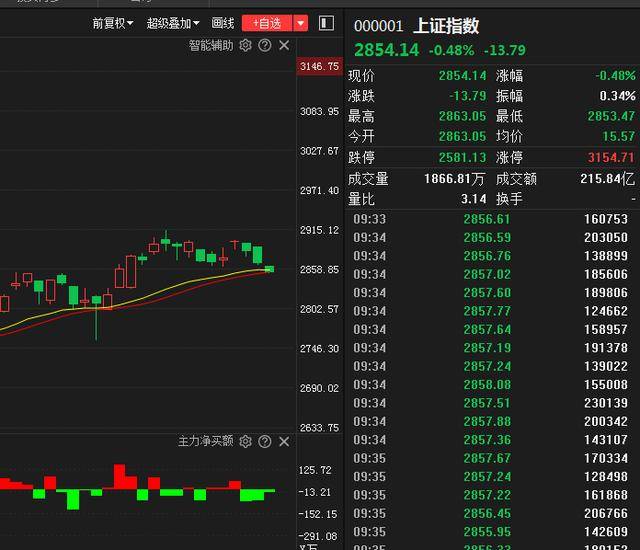Screen dimensions: 640x550
Task: Click the stock code 000001
Action: tap(378, 26)
